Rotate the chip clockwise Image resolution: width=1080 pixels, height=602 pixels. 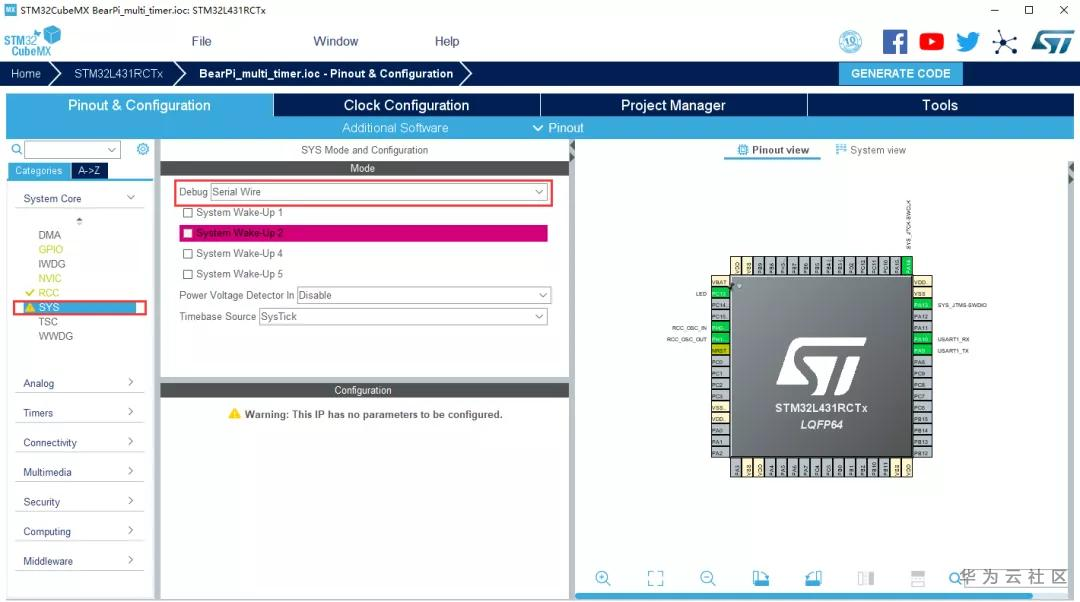coord(760,578)
